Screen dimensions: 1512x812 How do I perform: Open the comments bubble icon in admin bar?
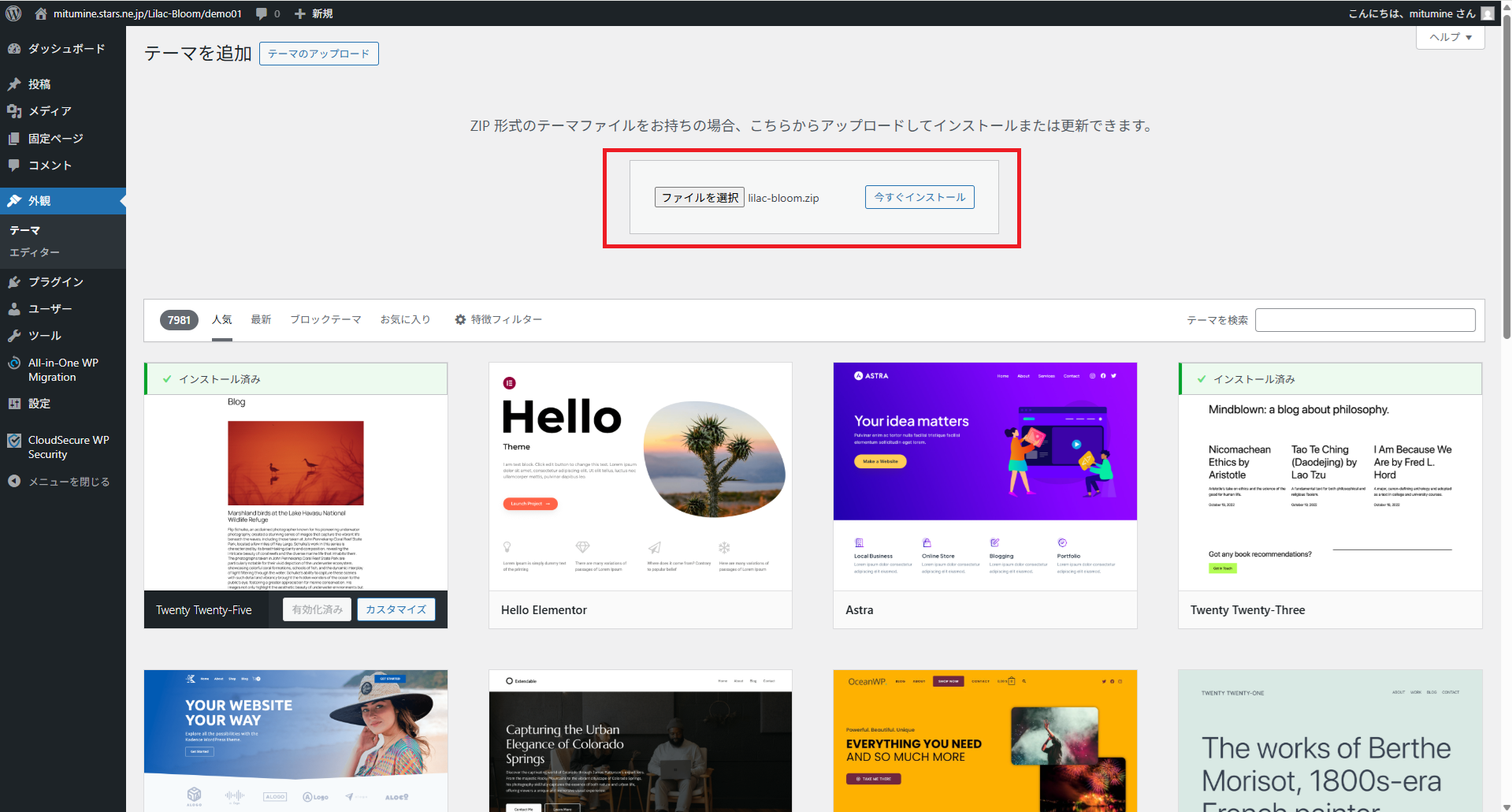[262, 13]
